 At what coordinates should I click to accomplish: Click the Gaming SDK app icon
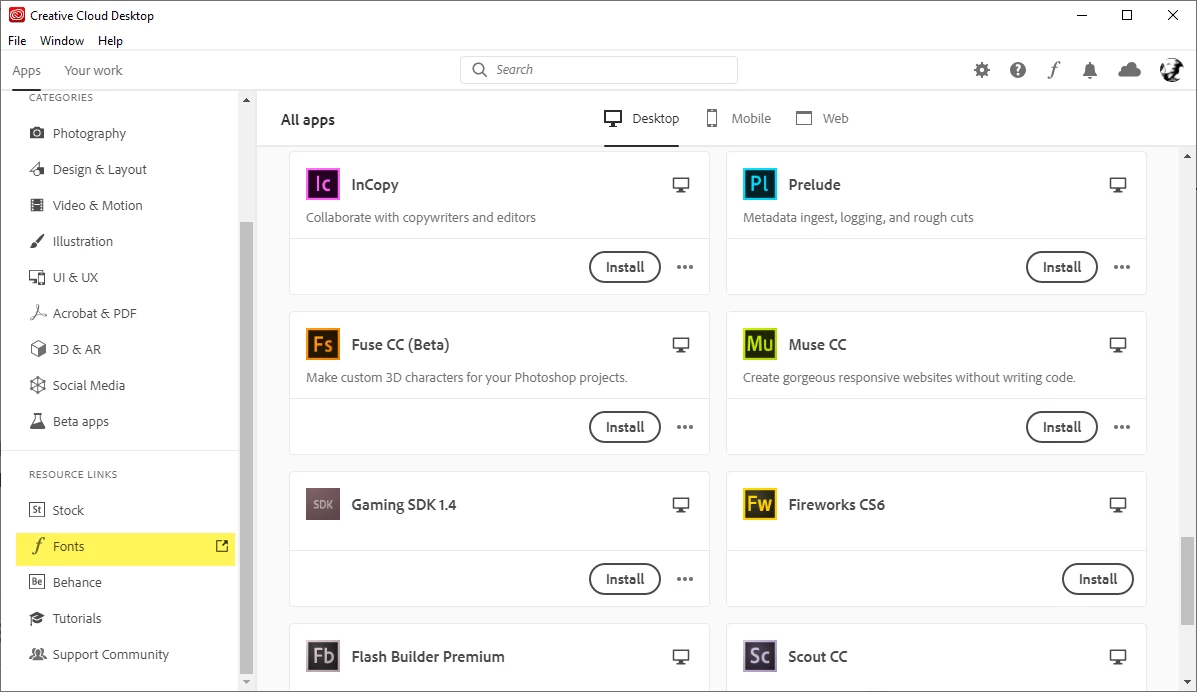point(323,504)
